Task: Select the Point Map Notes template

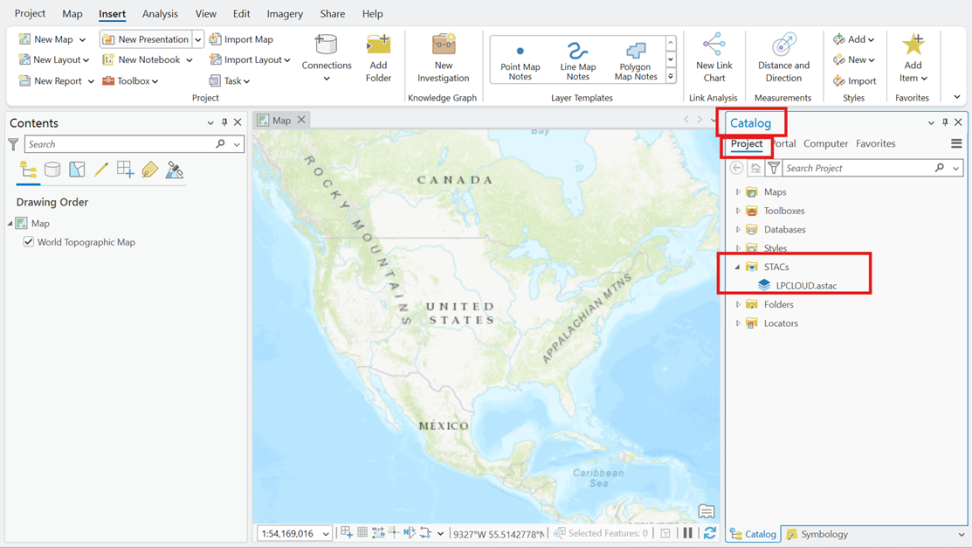Action: click(520, 60)
